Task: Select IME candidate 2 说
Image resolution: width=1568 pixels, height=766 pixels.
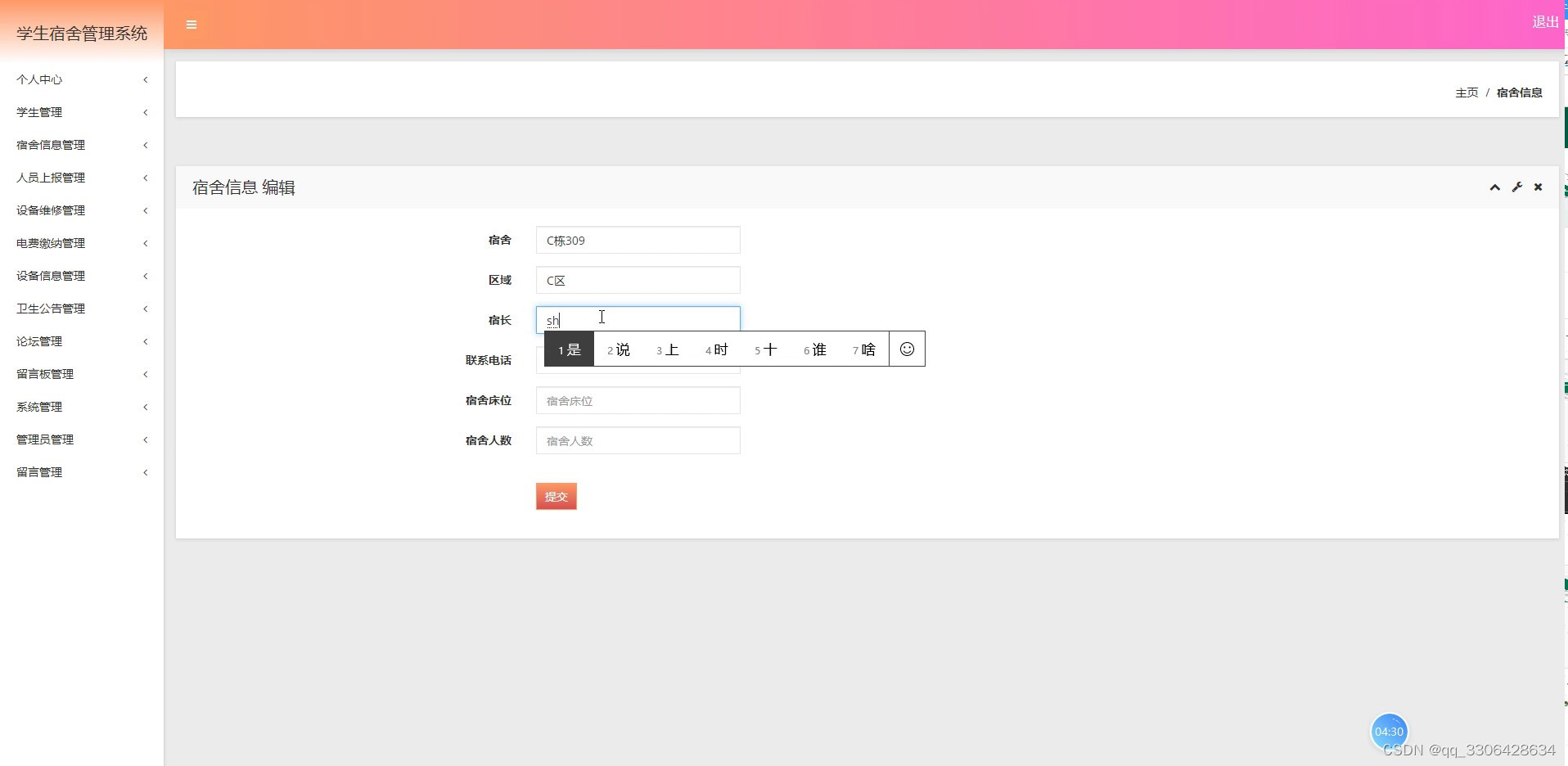Action: (619, 349)
